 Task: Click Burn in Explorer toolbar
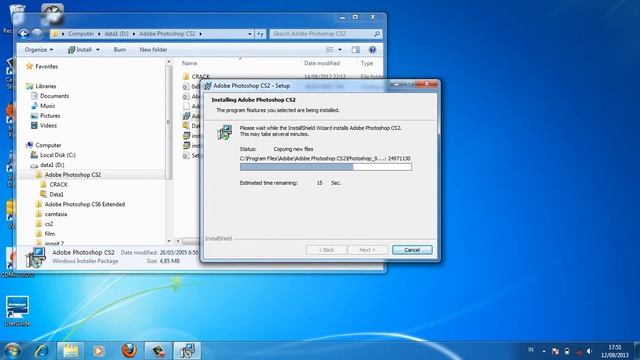tap(120, 50)
